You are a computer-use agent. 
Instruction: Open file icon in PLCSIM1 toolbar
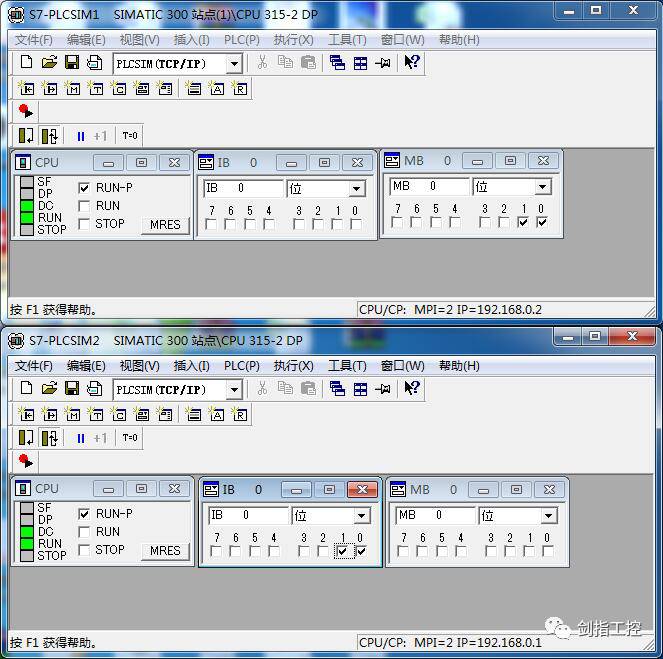(49, 63)
